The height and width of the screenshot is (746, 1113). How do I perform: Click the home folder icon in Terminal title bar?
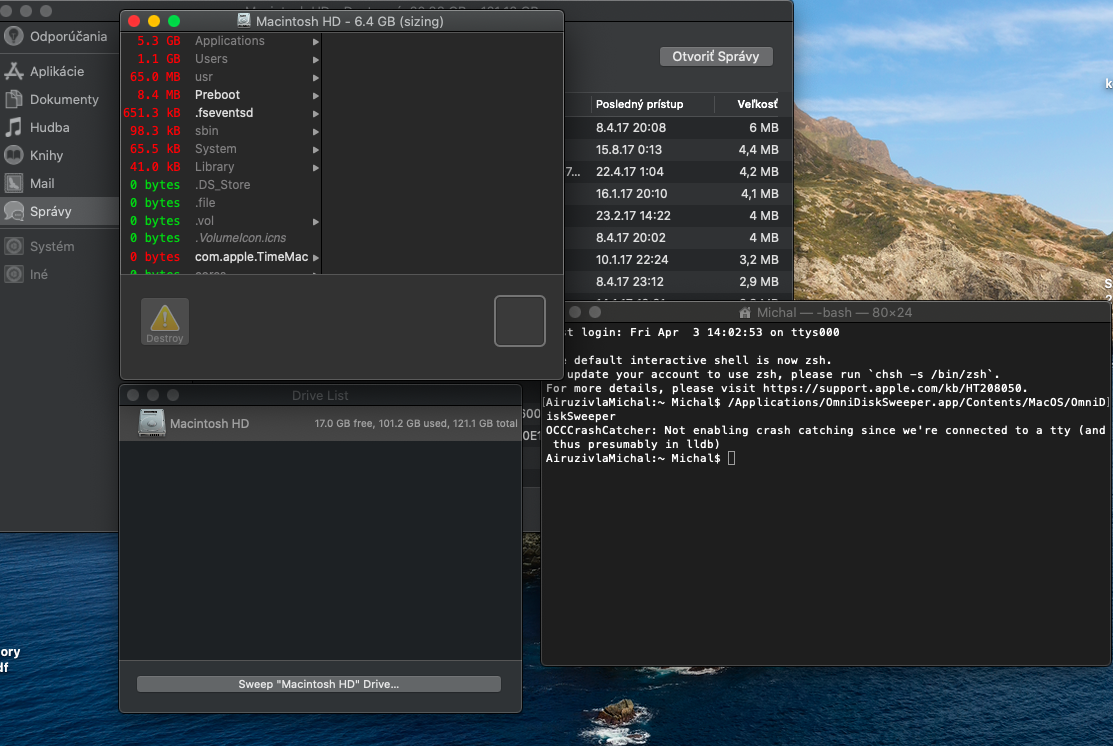(745, 312)
